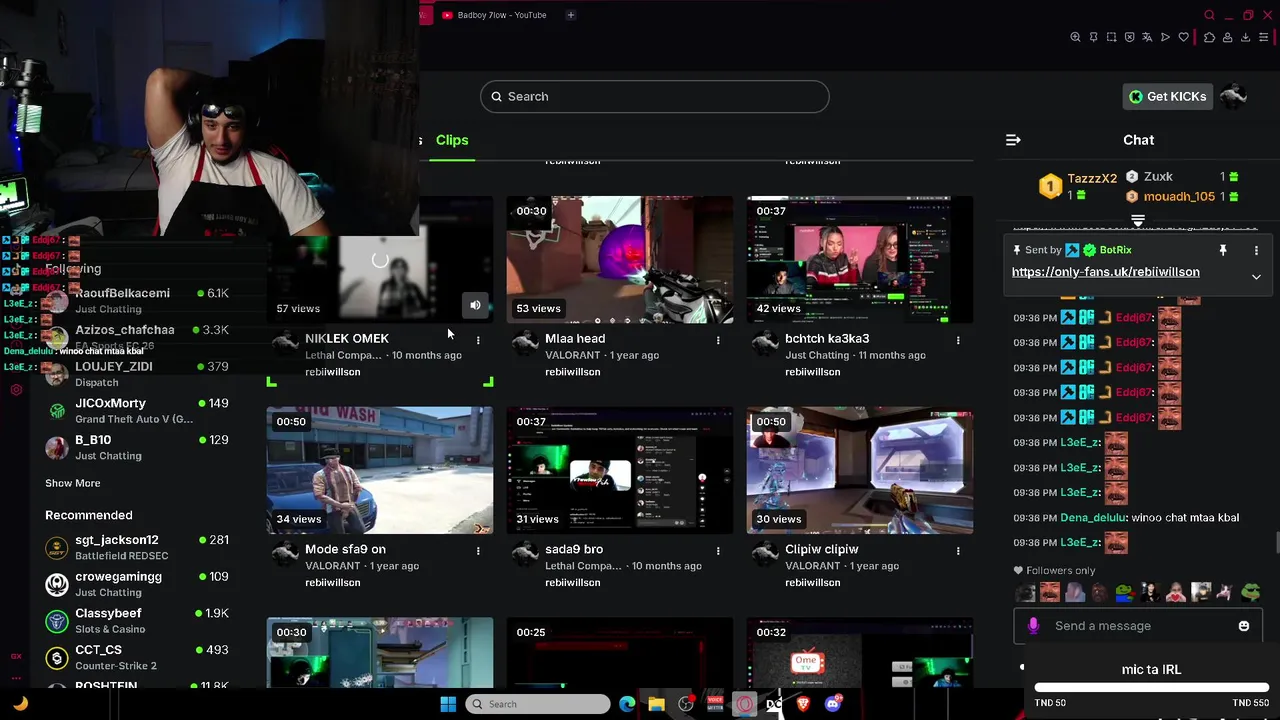Click the browser pin toolbar icon
The width and height of the screenshot is (1280, 720).
coord(1093,37)
